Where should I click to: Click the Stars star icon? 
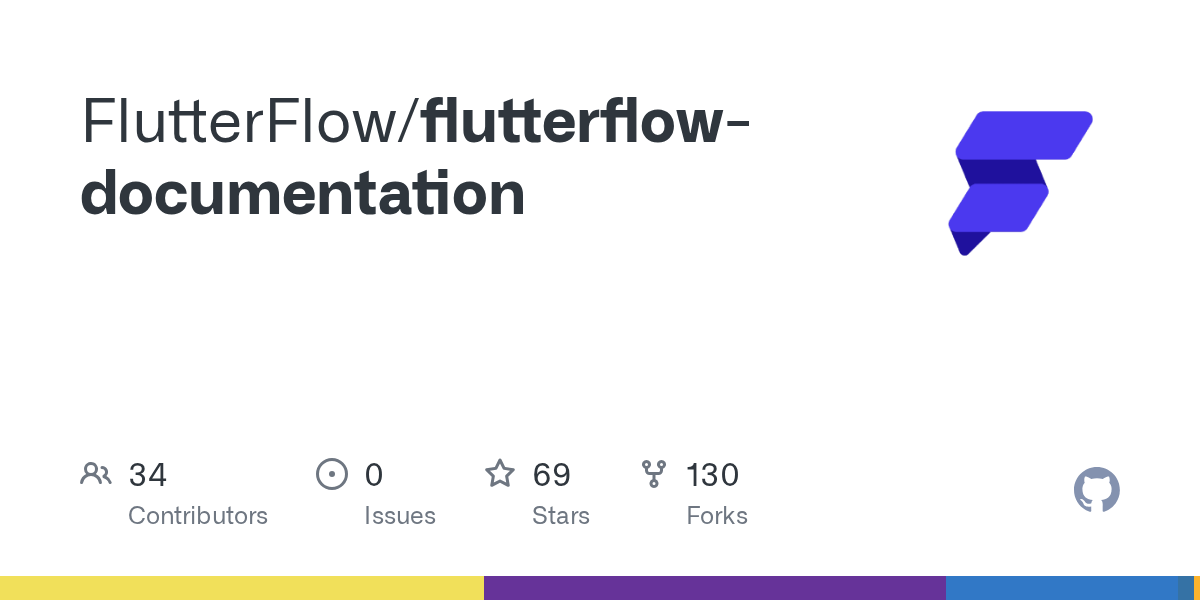(500, 473)
